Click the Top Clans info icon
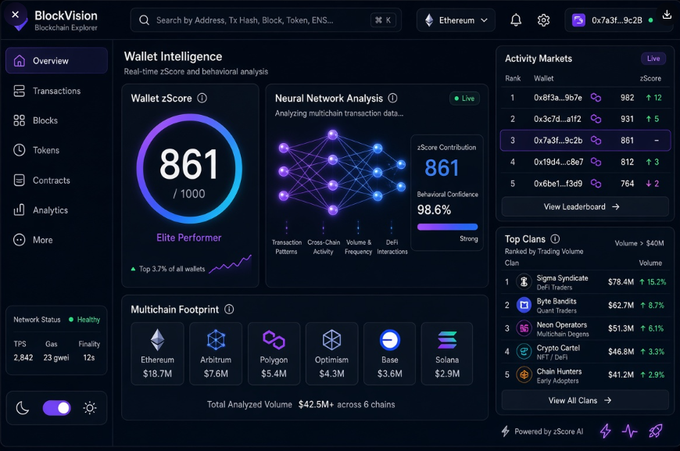This screenshot has height=451, width=680. 555,239
